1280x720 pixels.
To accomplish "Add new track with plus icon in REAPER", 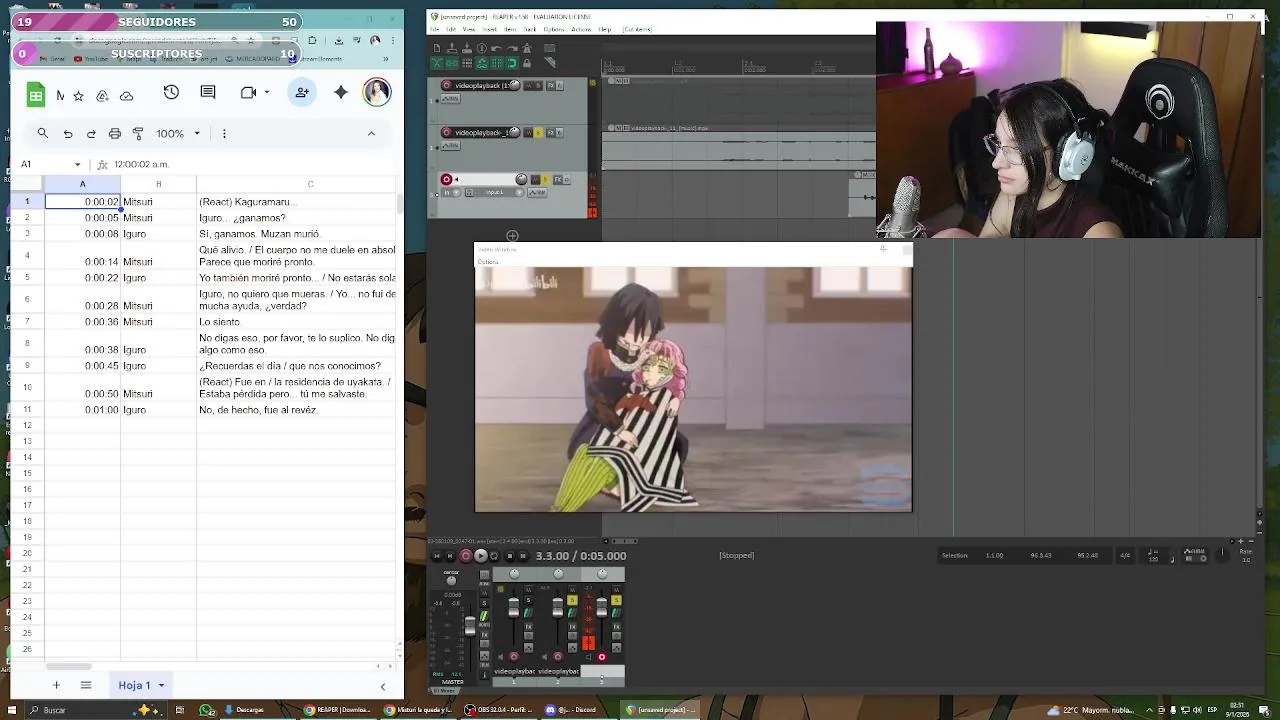I will [x=512, y=236].
